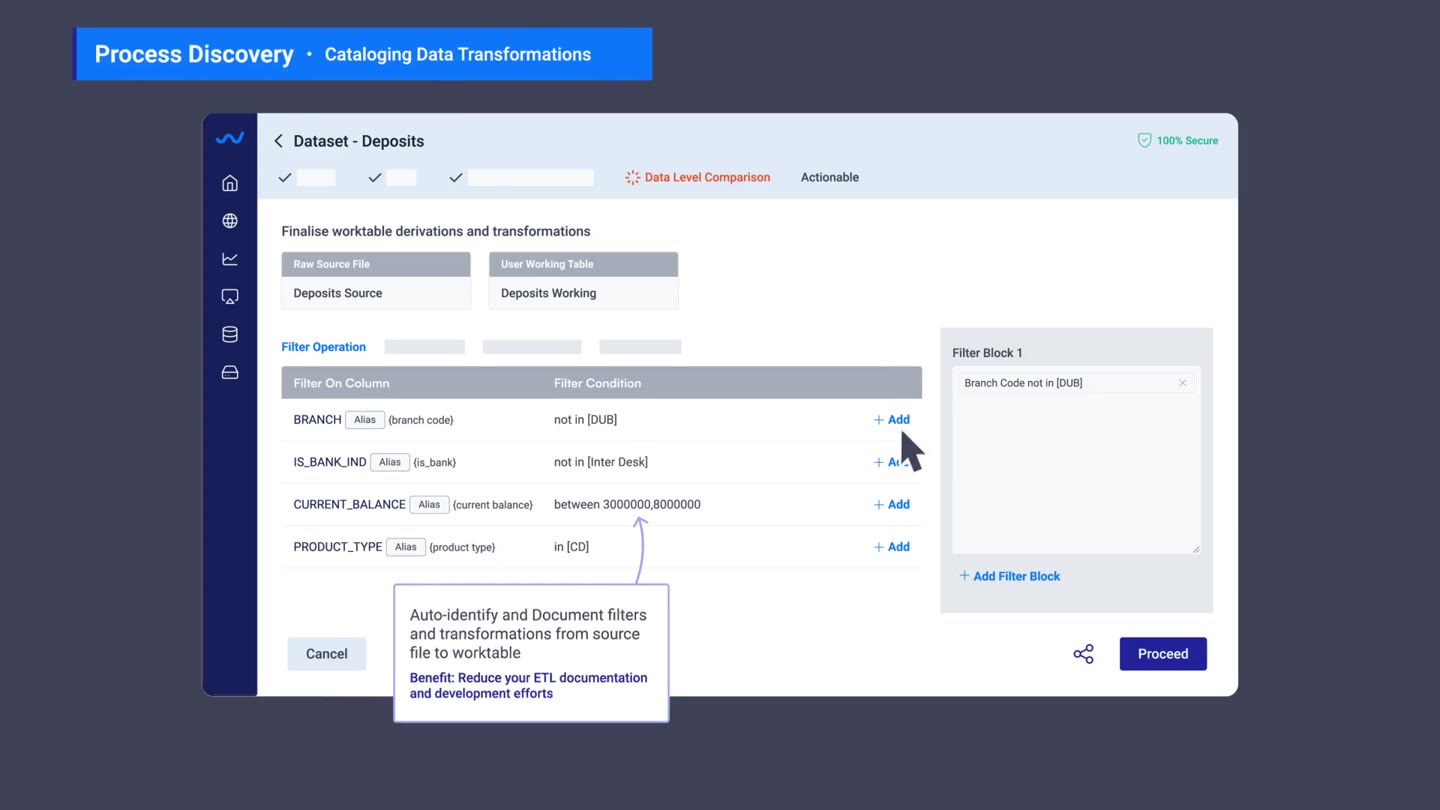This screenshot has width=1440, height=810.
Task: Click 'in [CD]' condition text
Action: click(571, 547)
